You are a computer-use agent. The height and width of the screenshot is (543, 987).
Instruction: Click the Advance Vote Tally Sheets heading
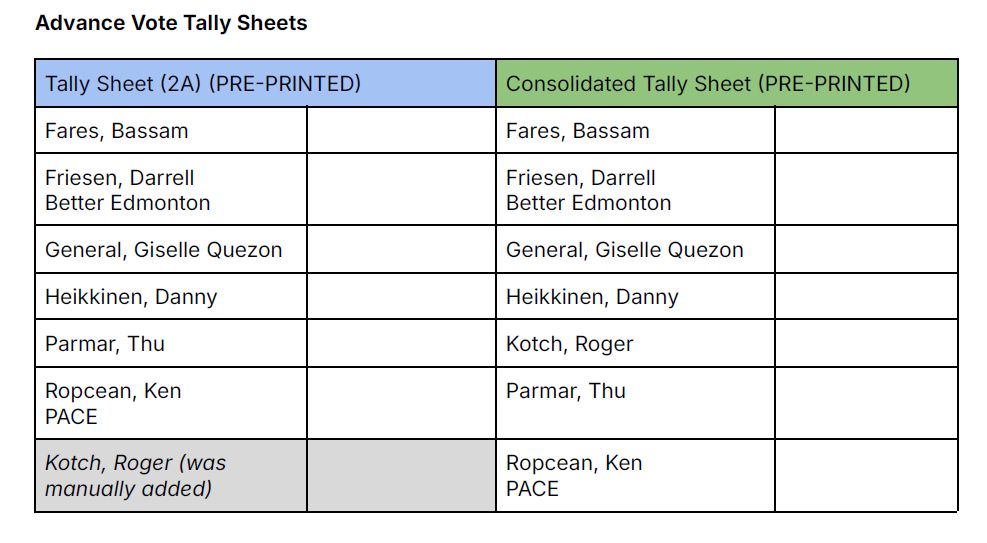(x=171, y=23)
